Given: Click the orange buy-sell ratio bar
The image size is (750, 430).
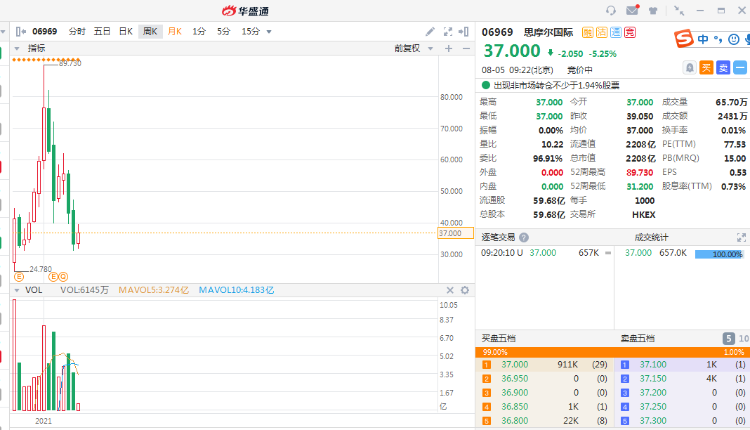Looking at the screenshot, I should tap(600, 352).
